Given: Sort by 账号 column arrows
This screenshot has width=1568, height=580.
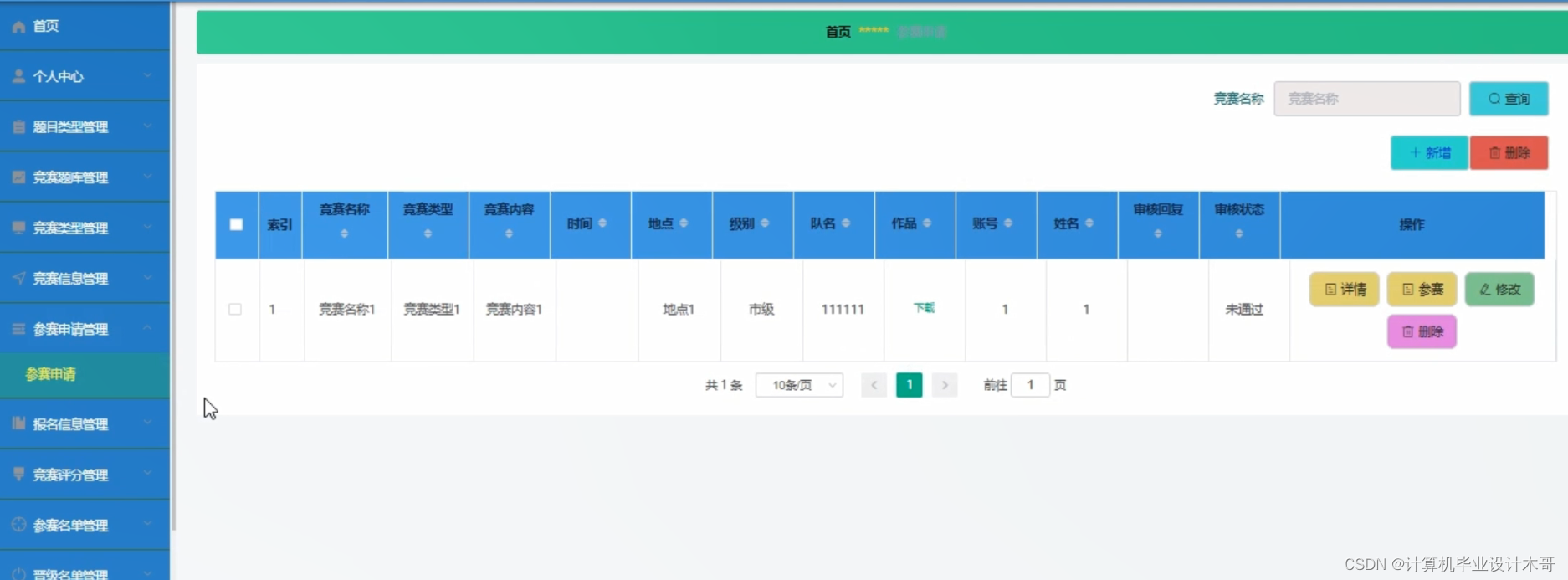Looking at the screenshot, I should tap(1008, 223).
